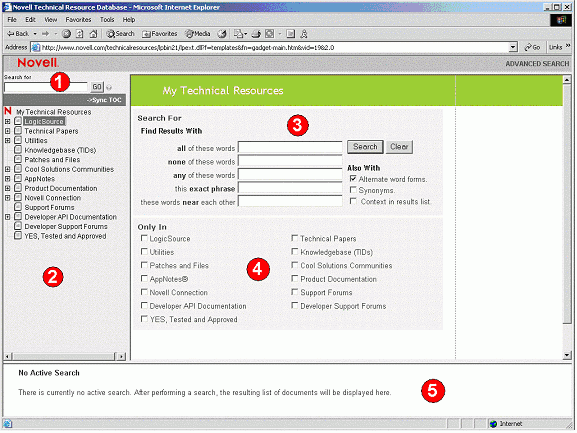Check the Product Documentation Only In checkbox
The width and height of the screenshot is (577, 433).
[294, 278]
